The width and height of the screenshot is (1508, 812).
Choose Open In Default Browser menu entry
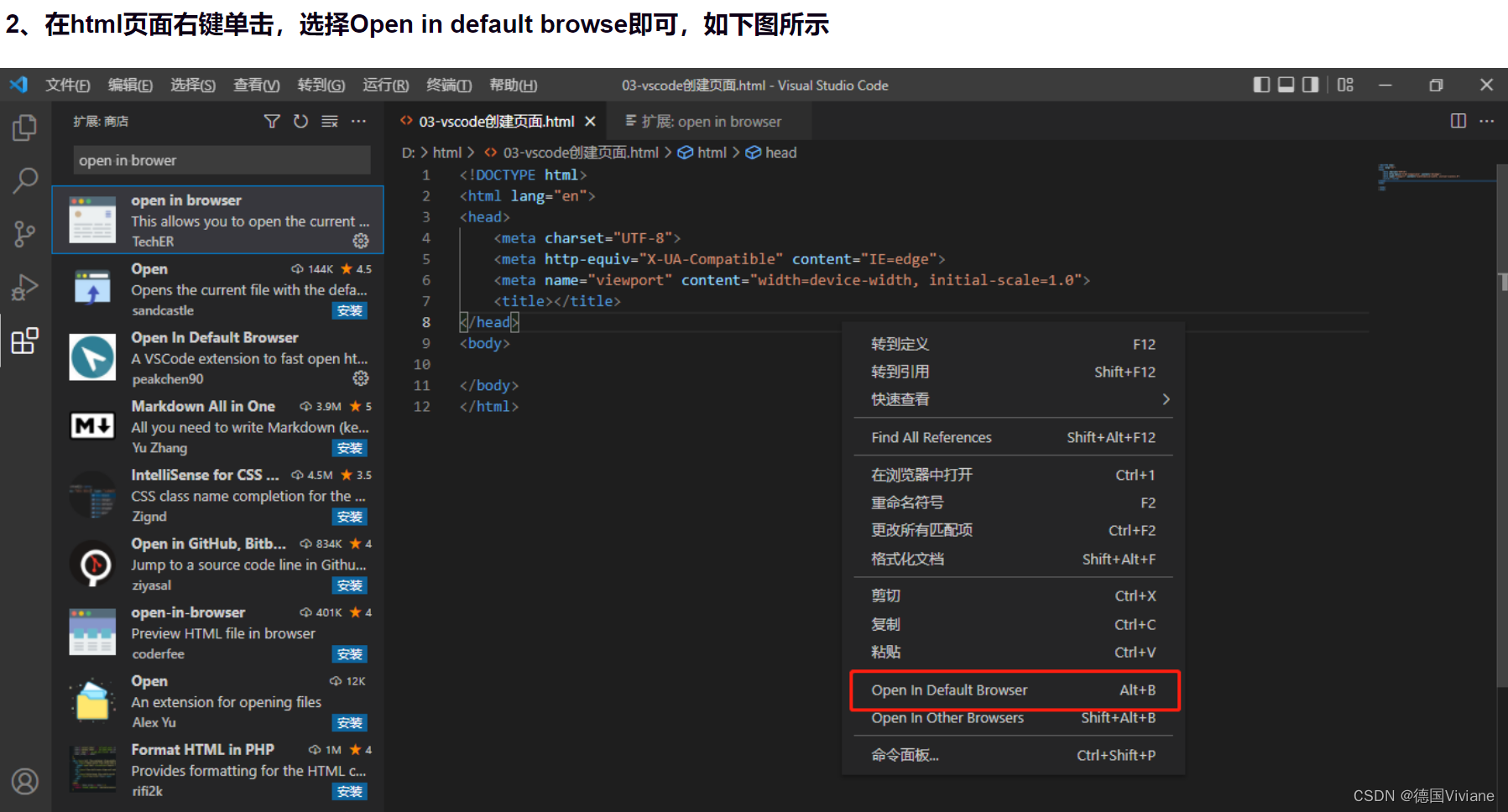(1013, 690)
